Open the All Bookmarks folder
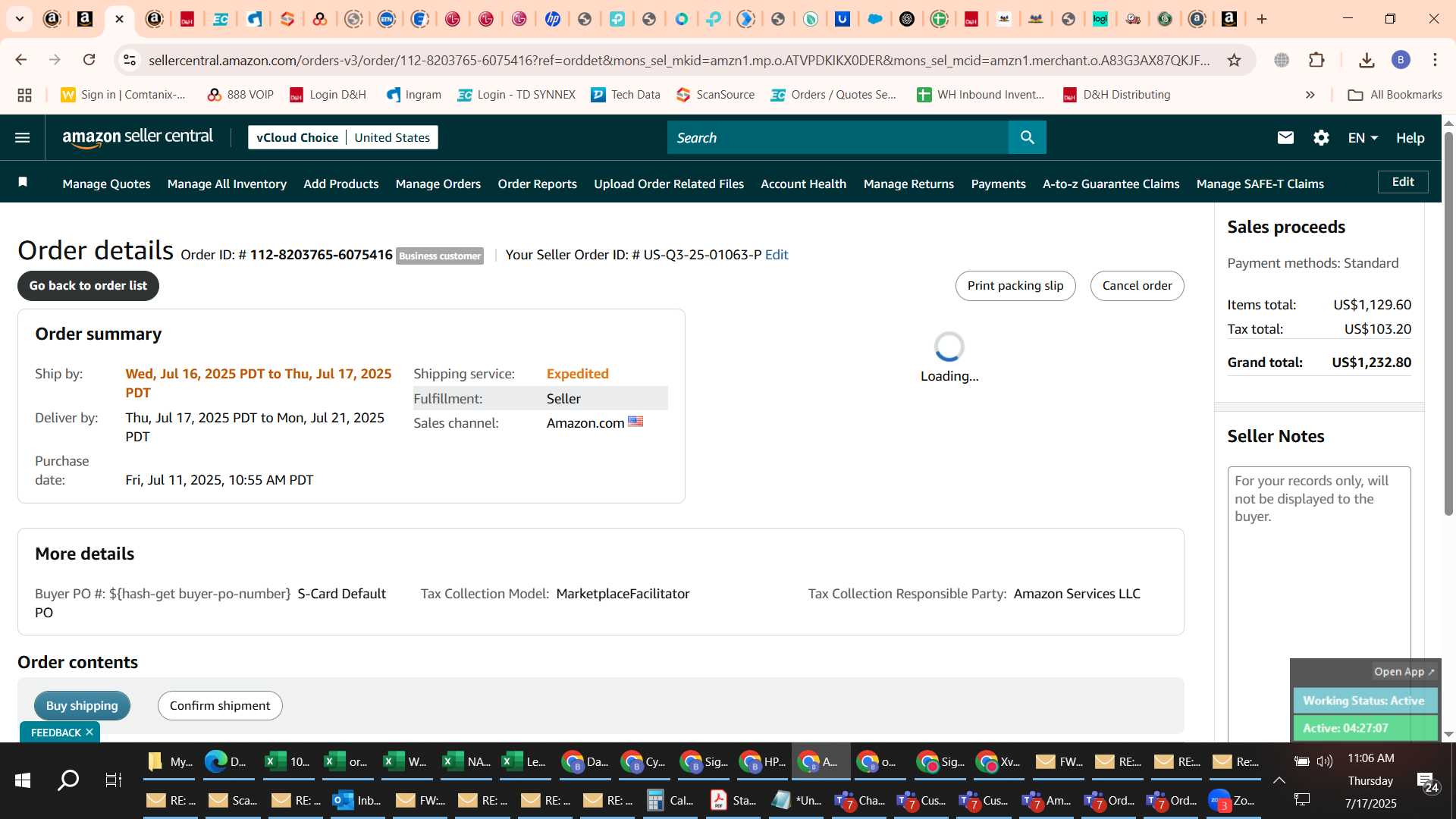This screenshot has width=1456, height=819. pos(1395,95)
